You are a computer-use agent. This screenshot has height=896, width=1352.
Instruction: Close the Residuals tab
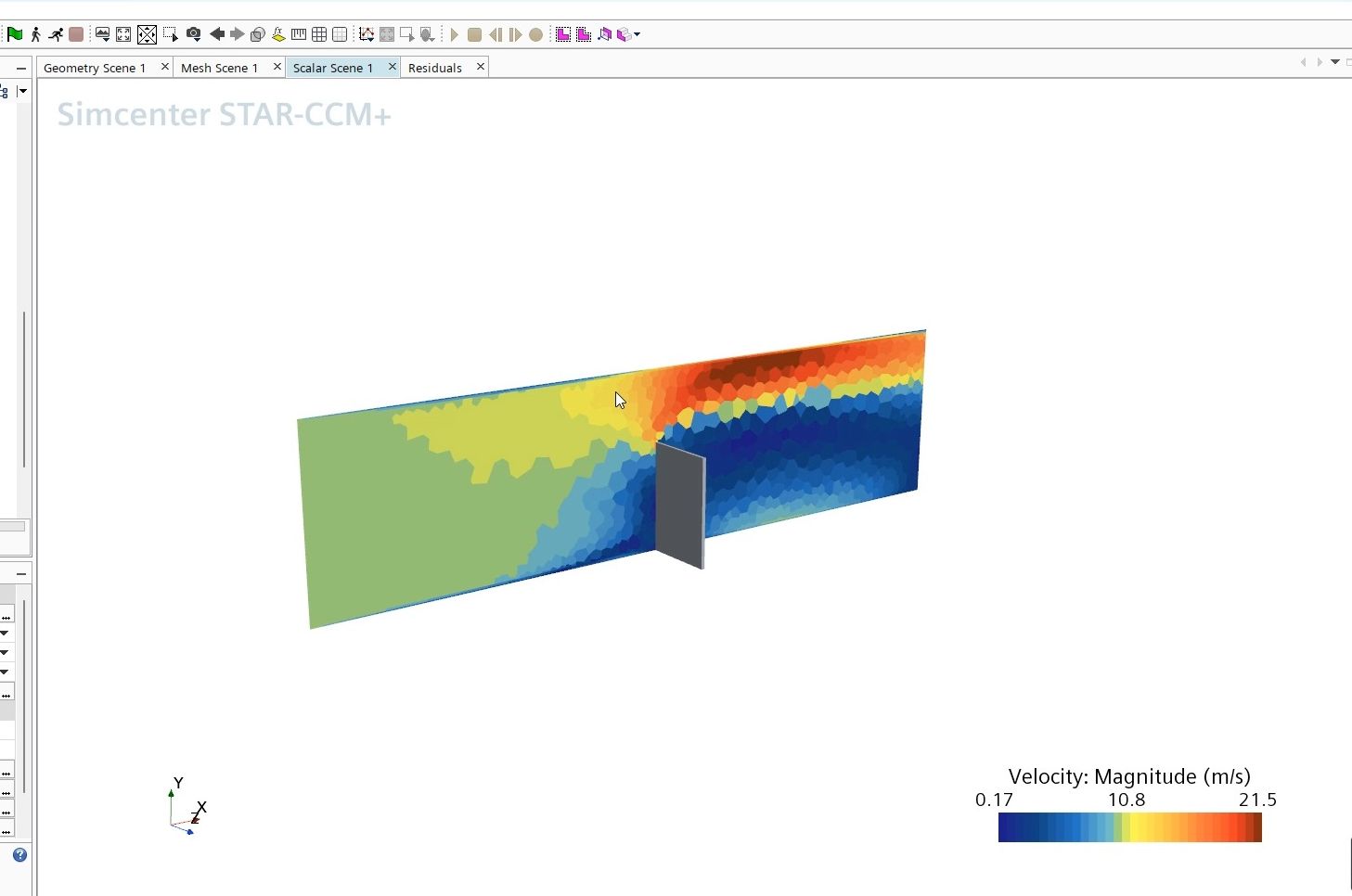pos(480,67)
